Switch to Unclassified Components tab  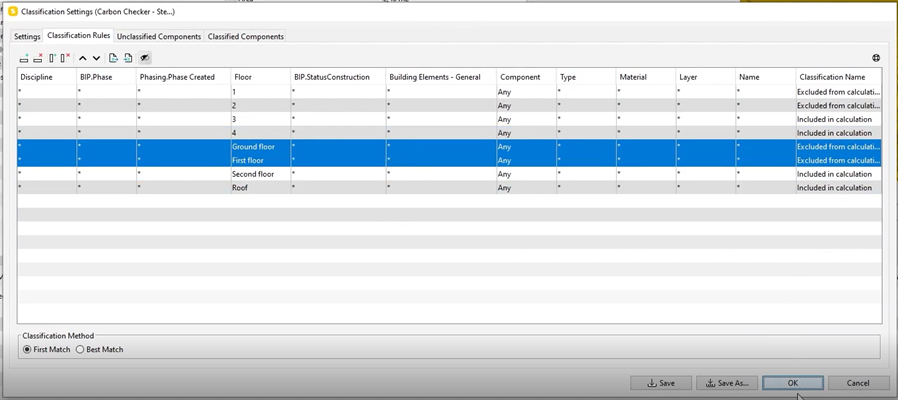tap(159, 36)
